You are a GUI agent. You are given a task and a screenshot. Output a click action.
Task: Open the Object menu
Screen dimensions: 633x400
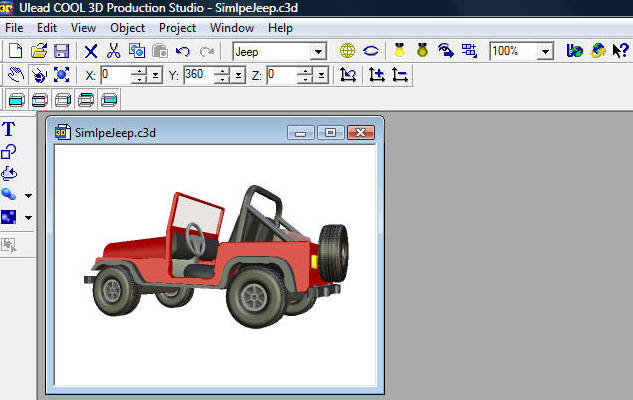pyautogui.click(x=127, y=28)
